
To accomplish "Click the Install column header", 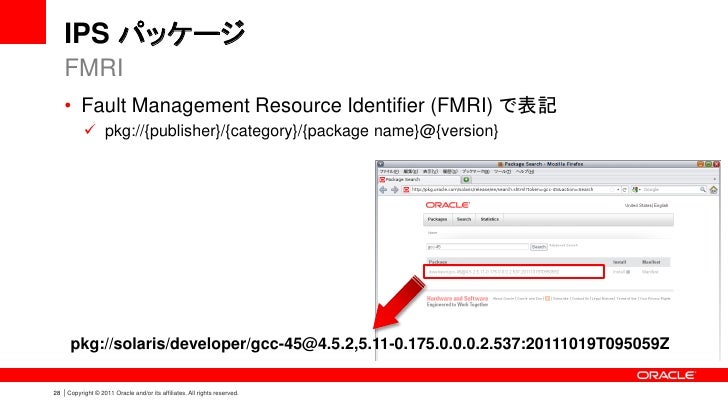I will (619, 262).
